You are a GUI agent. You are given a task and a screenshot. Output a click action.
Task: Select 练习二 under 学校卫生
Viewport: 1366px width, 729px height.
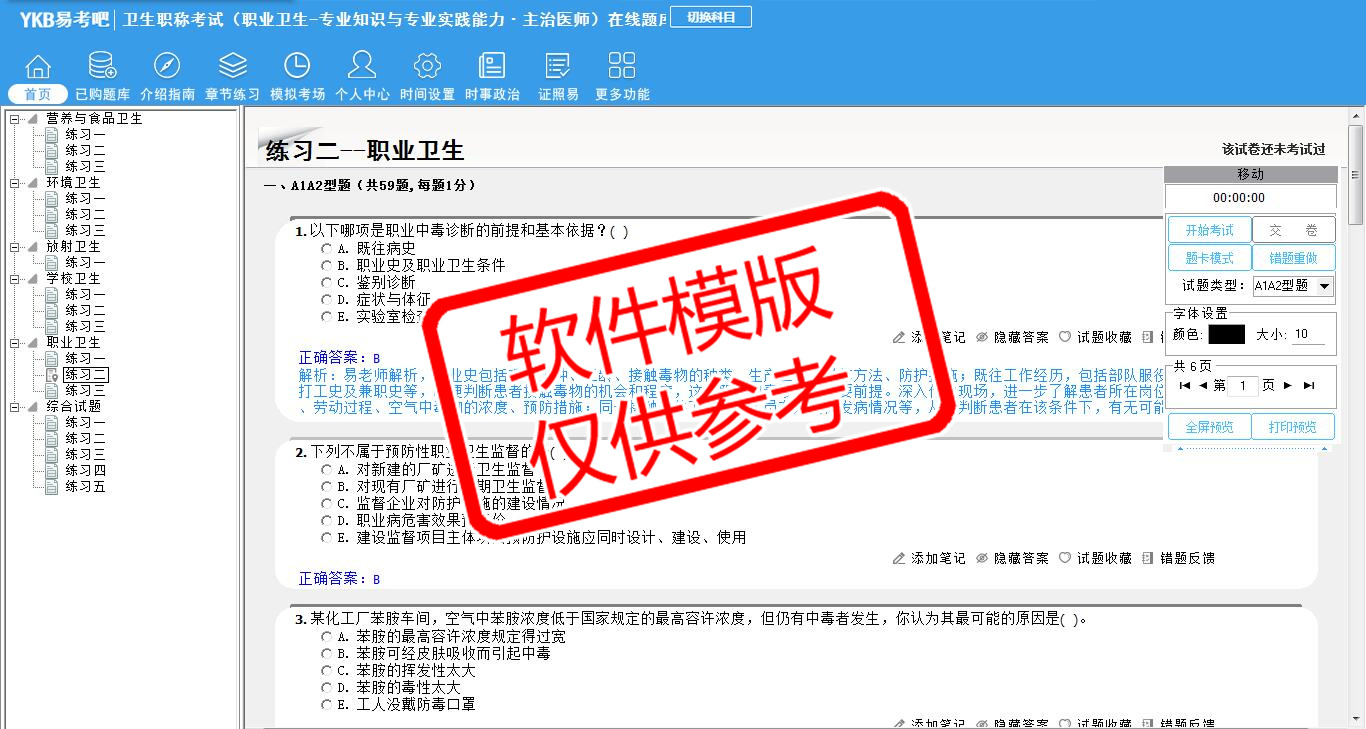(85, 310)
